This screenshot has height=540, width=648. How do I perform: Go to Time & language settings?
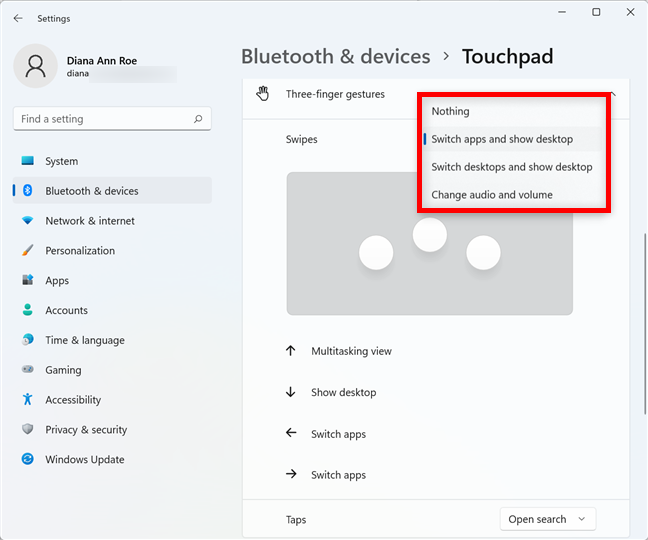(x=112, y=340)
